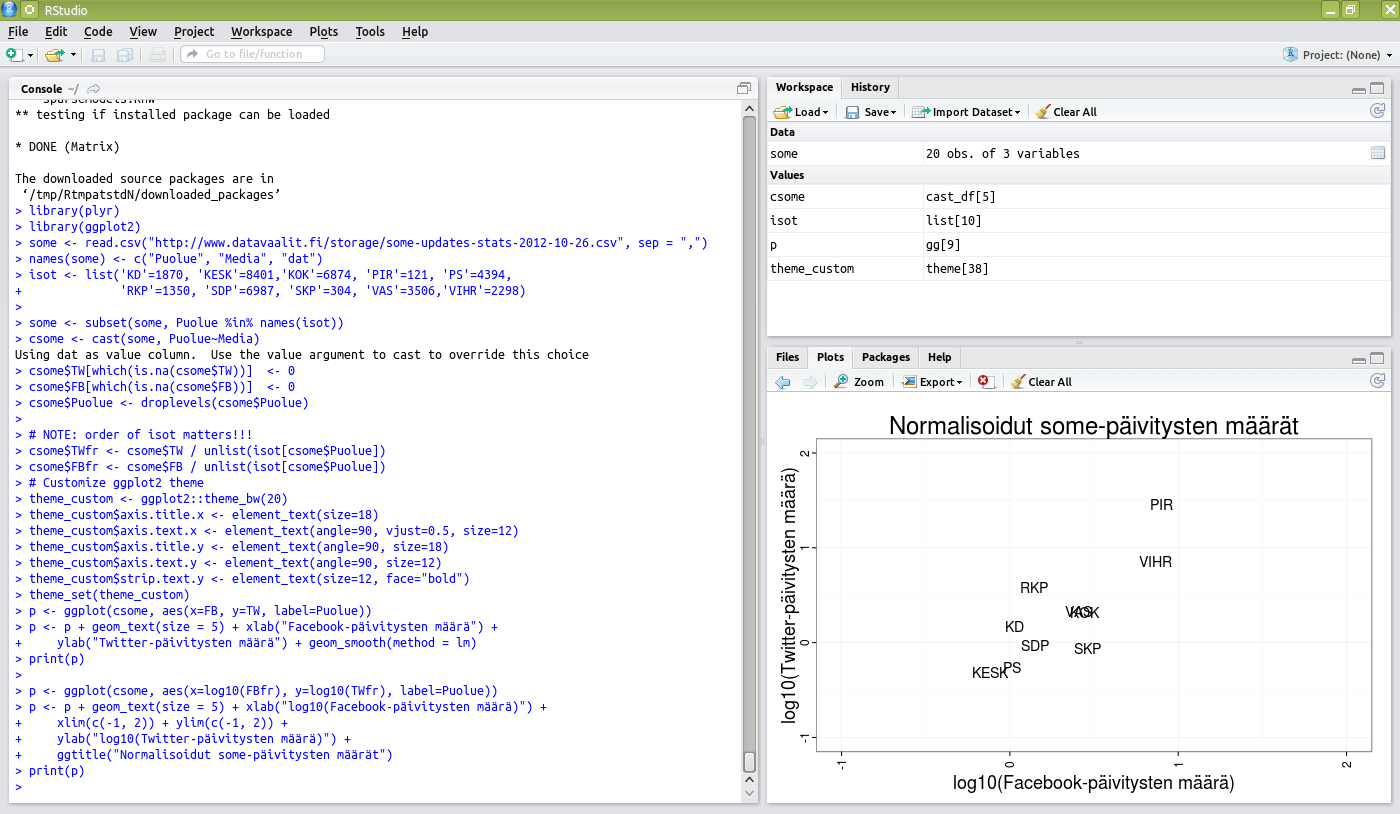This screenshot has width=1400, height=814.
Task: Open the Import Dataset dropdown
Action: click(x=966, y=112)
